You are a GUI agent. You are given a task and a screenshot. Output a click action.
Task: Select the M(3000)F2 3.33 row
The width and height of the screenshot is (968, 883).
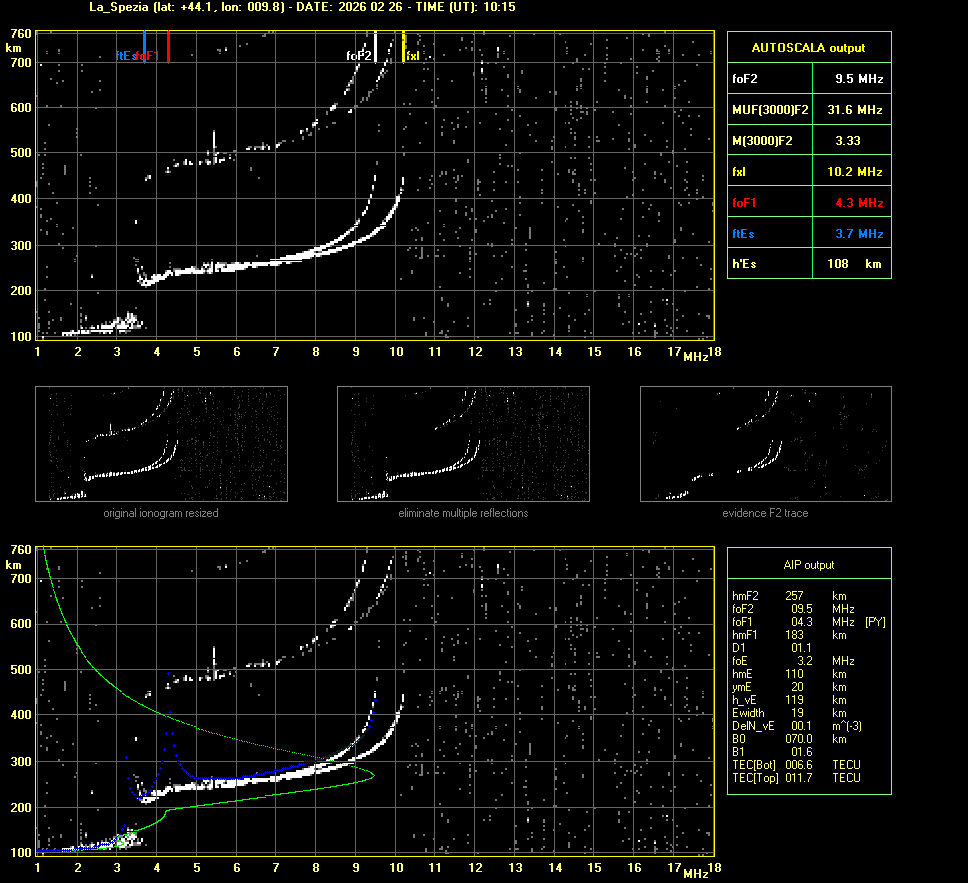[x=808, y=141]
